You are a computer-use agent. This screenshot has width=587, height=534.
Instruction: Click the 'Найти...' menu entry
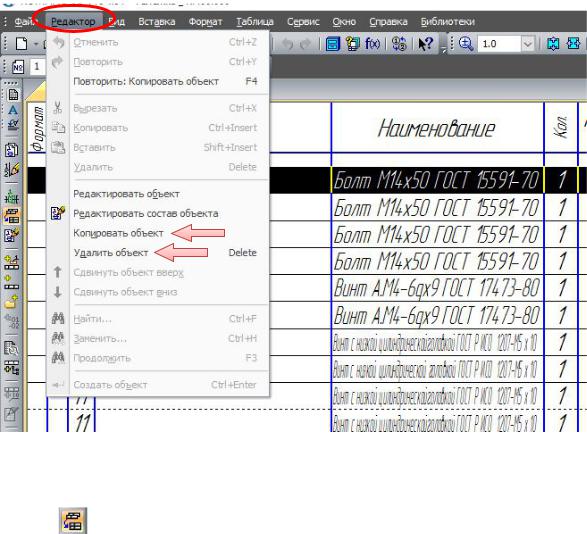coord(157,319)
